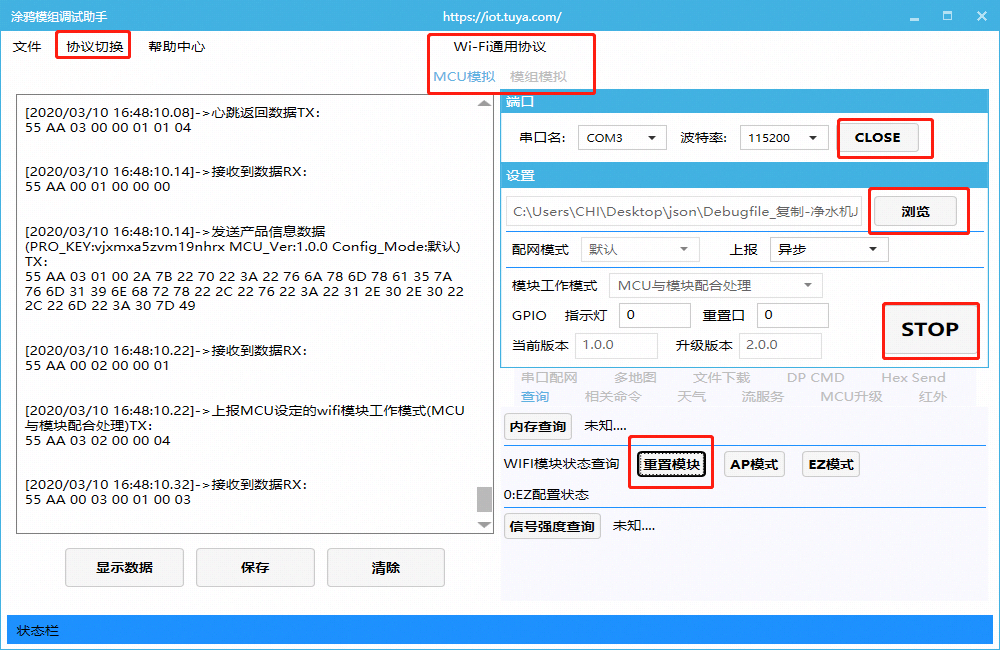Click the 清除 button to clear log
This screenshot has height=650, width=1000.
pyautogui.click(x=385, y=567)
